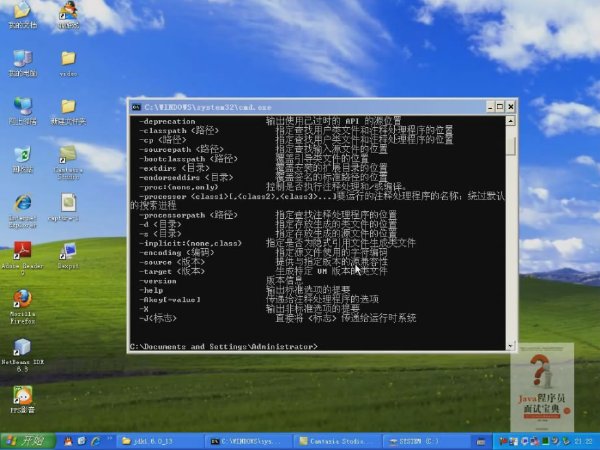Open the My Computer desktop icon

coord(23,63)
